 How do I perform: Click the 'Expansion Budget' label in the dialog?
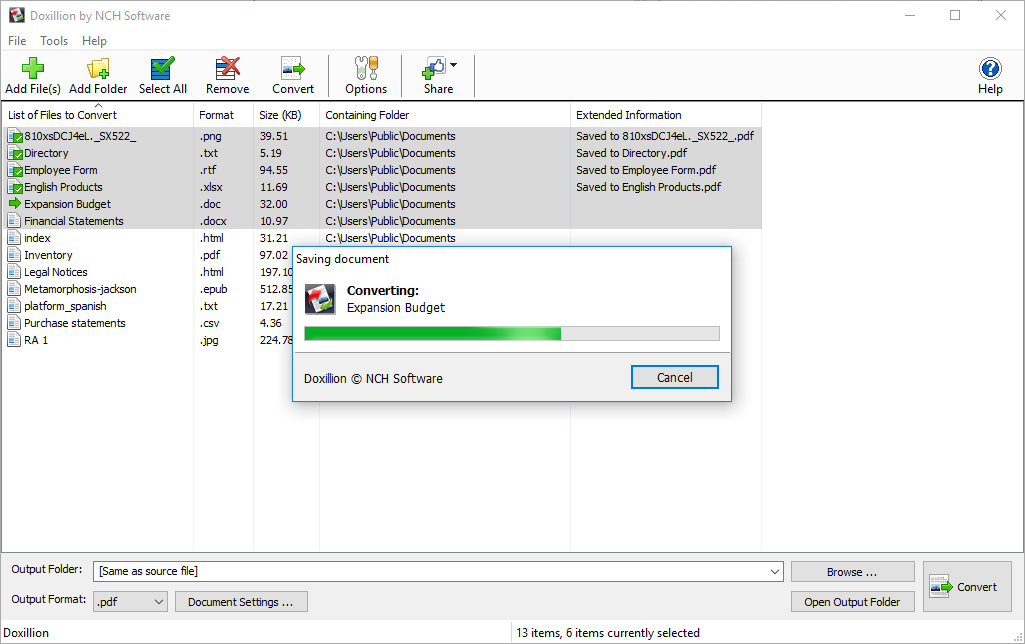click(395, 307)
